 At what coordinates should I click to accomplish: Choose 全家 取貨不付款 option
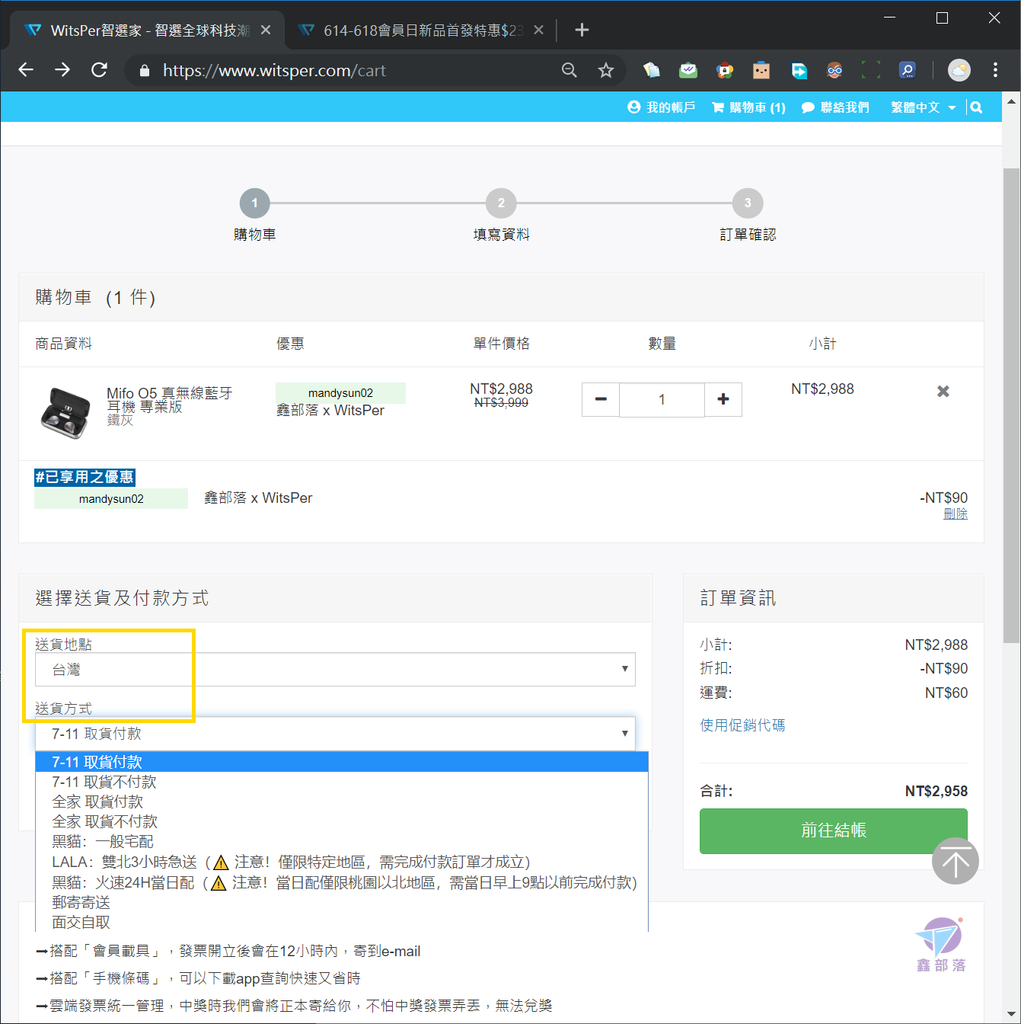tap(342, 822)
